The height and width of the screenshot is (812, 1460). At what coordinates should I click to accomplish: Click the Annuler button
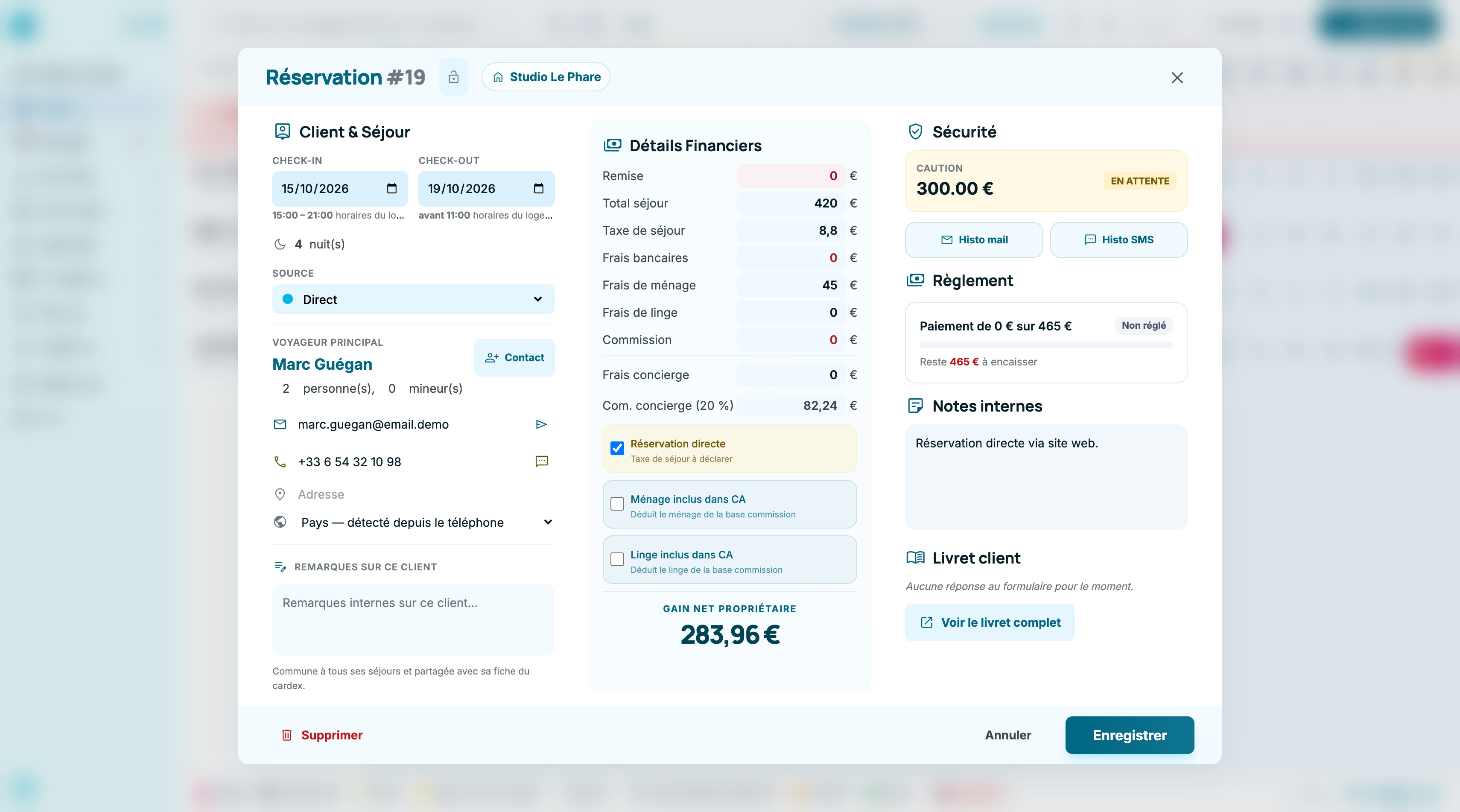click(1008, 735)
